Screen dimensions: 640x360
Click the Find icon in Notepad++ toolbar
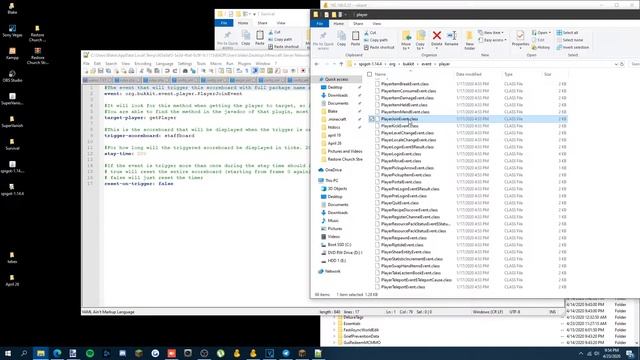coord(185,71)
